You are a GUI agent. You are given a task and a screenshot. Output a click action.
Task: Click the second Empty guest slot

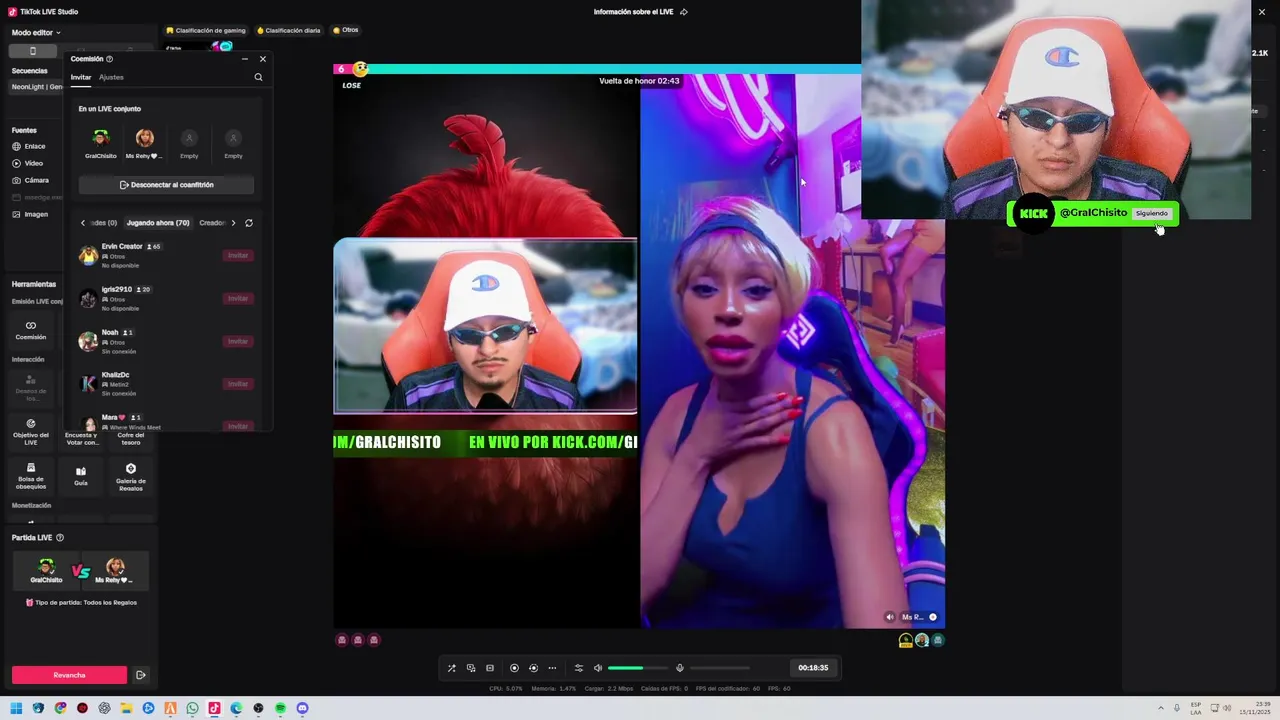tap(233, 138)
